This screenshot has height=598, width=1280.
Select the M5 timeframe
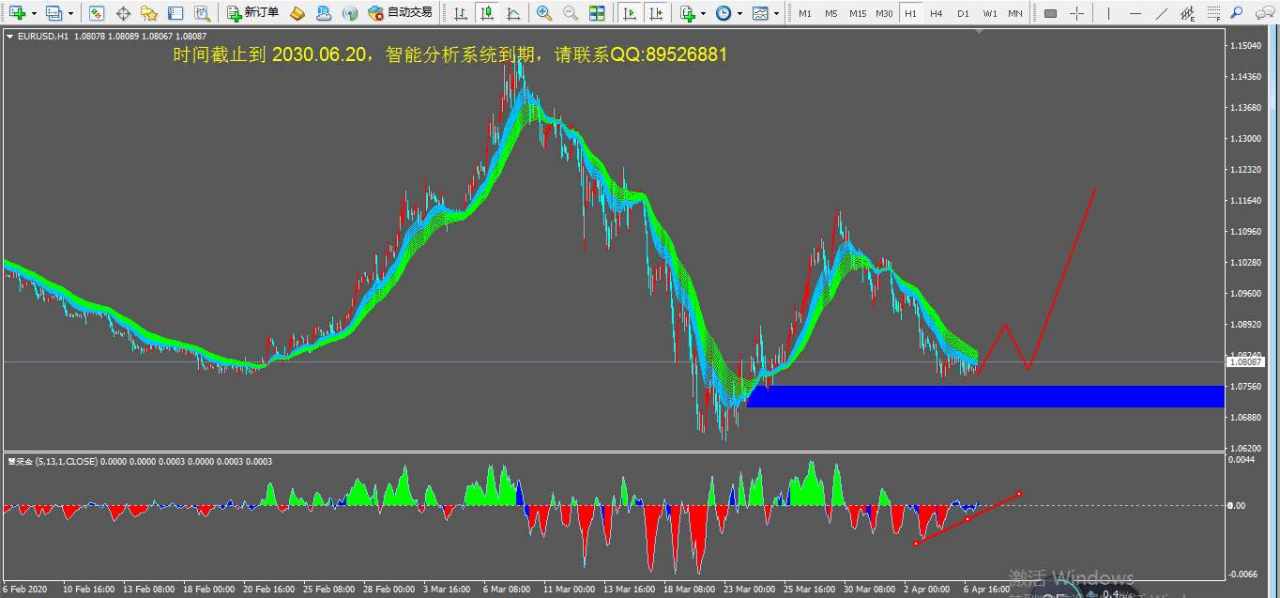[x=831, y=13]
